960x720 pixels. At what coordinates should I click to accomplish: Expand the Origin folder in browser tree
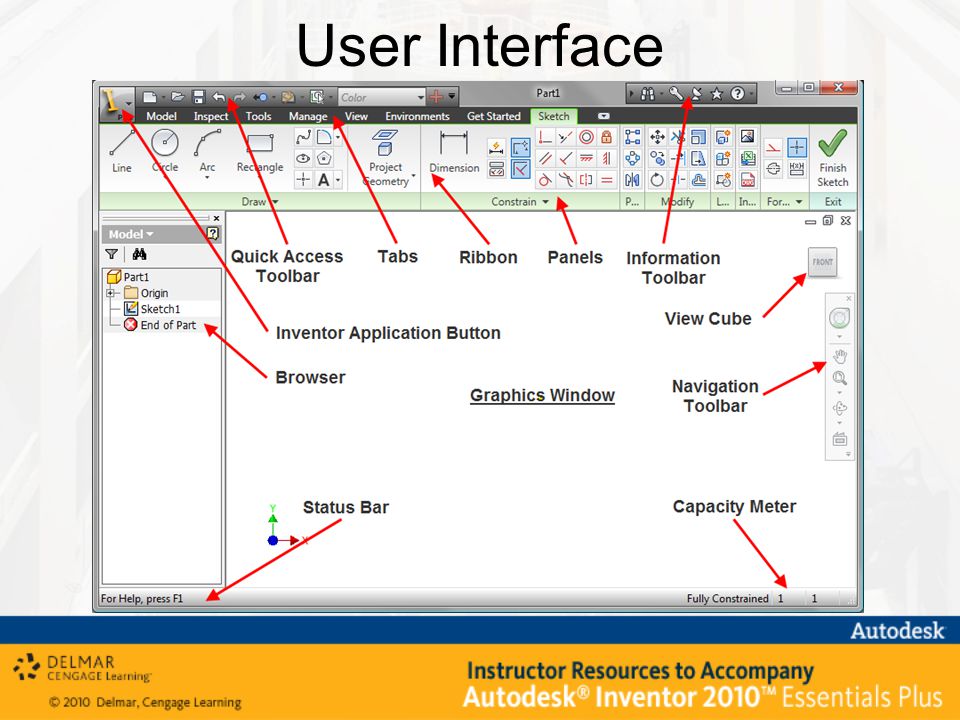(111, 293)
